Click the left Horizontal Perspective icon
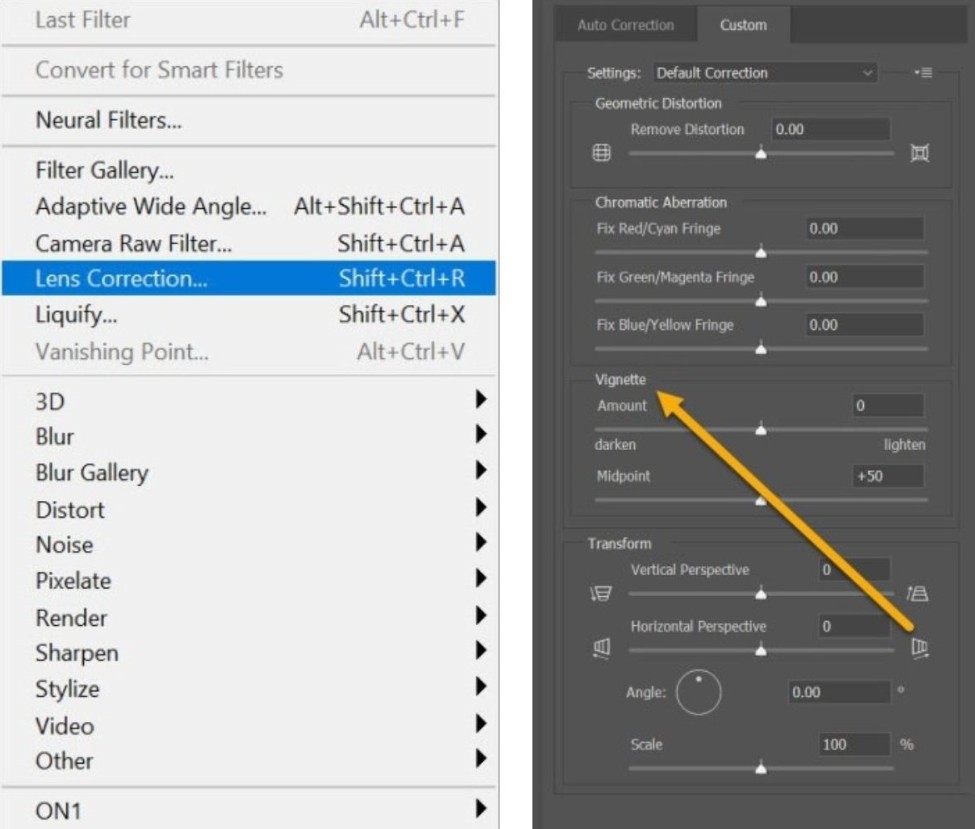This screenshot has width=975, height=829. [x=601, y=650]
